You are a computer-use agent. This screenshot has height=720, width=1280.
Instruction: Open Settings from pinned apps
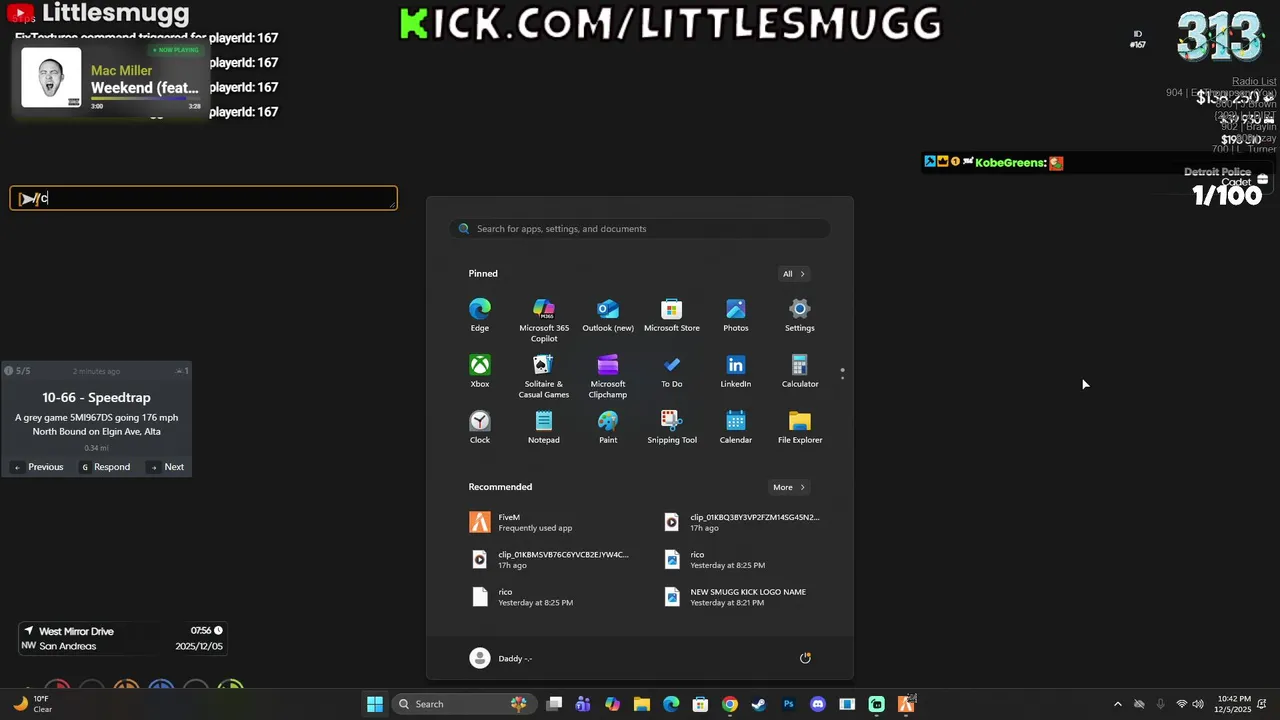pos(800,315)
